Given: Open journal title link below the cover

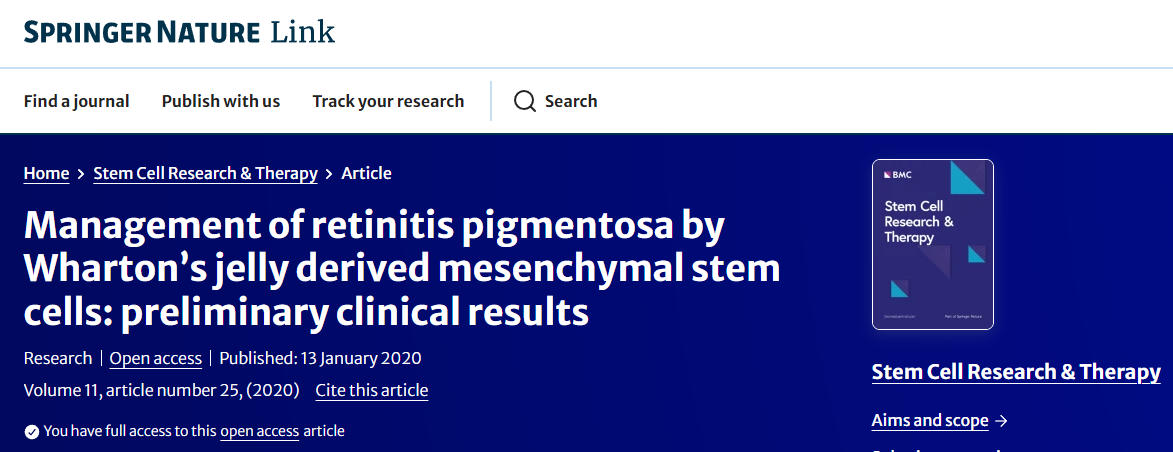Looking at the screenshot, I should tap(1016, 372).
